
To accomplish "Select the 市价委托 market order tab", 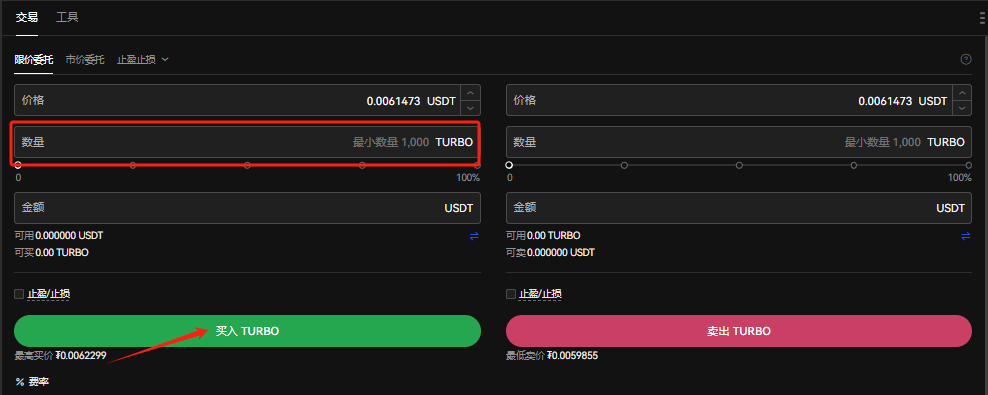I will (85, 60).
